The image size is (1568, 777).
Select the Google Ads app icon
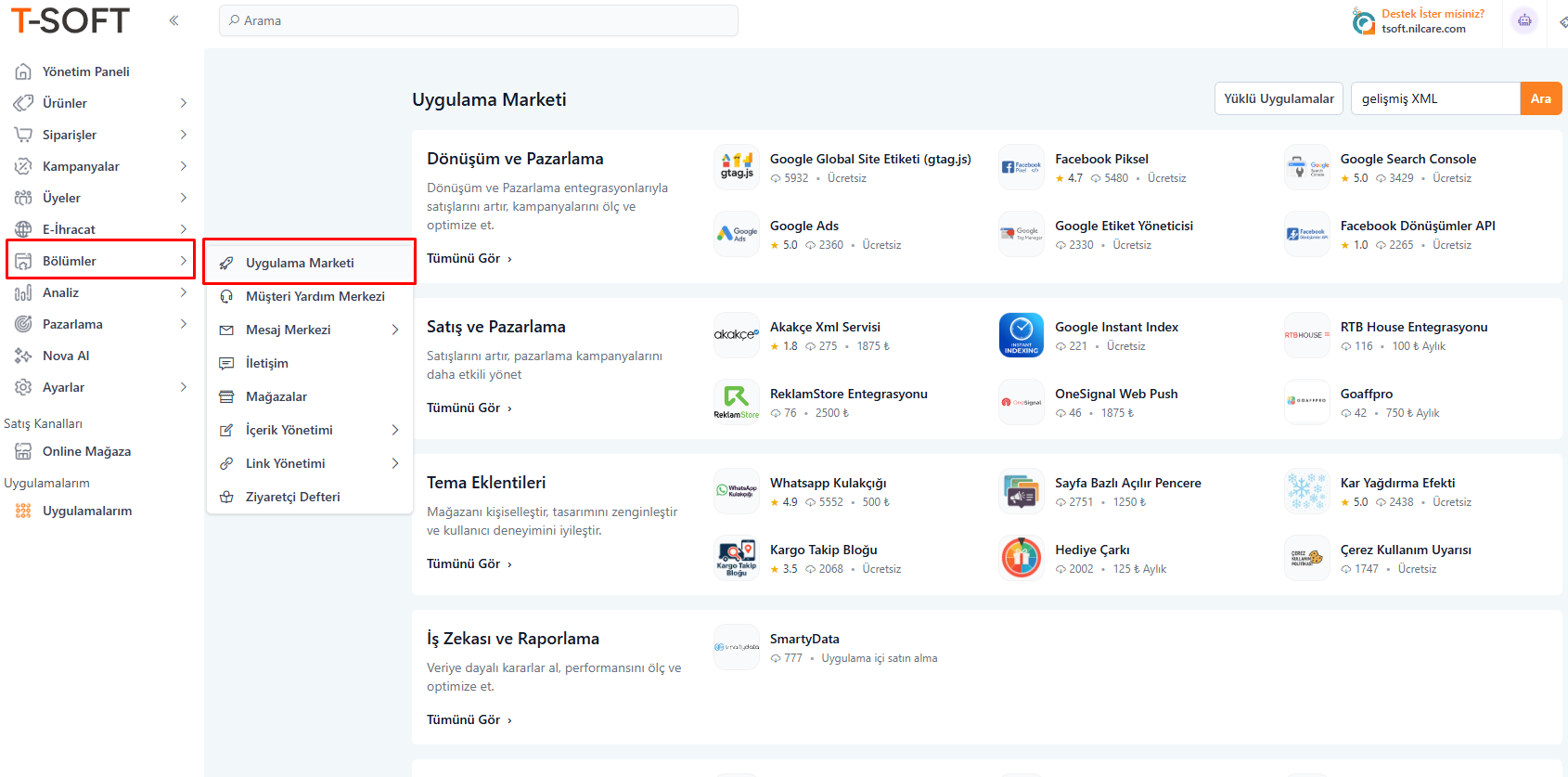coord(737,234)
